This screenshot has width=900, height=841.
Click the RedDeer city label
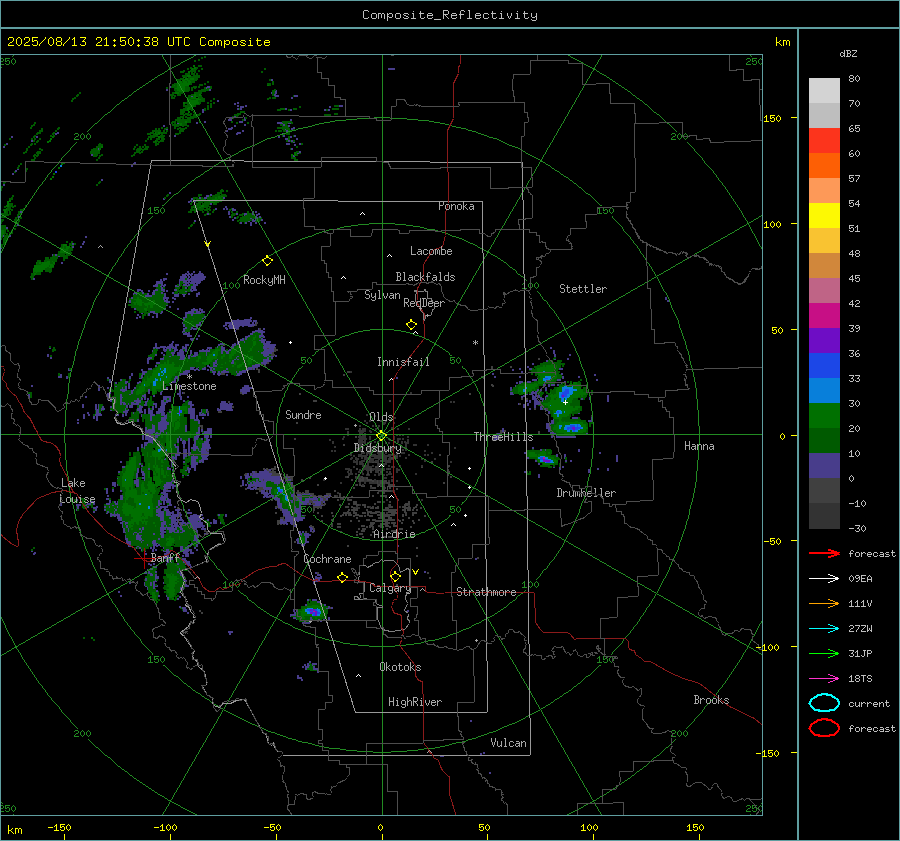424,303
